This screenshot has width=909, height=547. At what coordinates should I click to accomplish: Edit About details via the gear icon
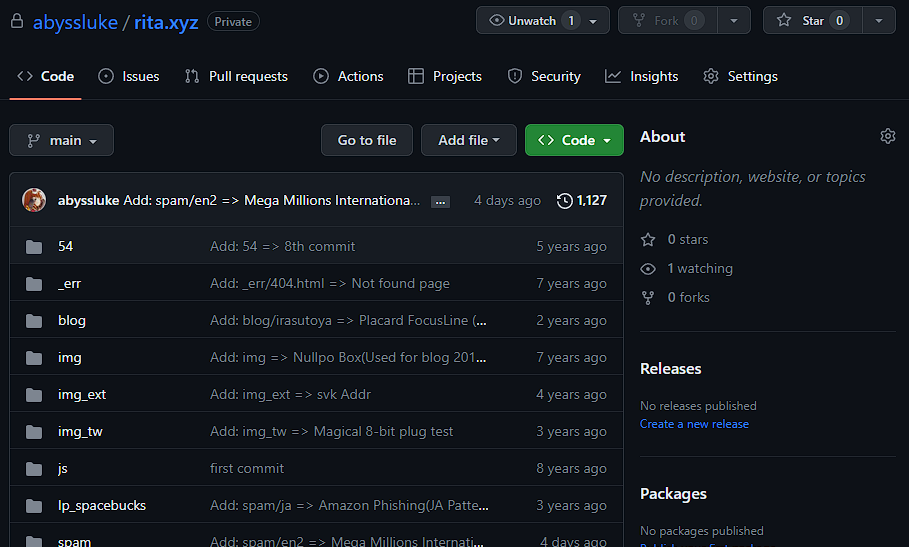(x=888, y=136)
